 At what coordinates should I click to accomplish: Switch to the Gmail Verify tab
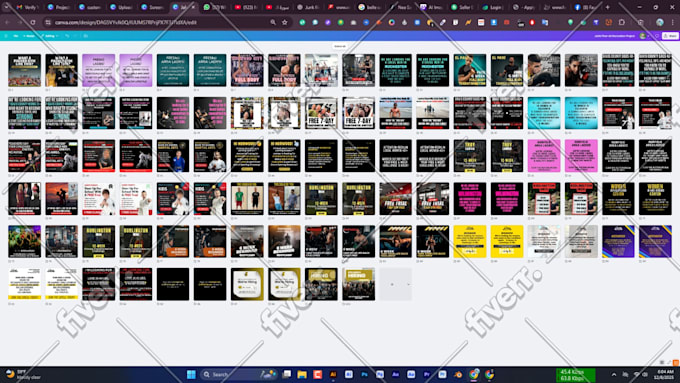click(27, 7)
